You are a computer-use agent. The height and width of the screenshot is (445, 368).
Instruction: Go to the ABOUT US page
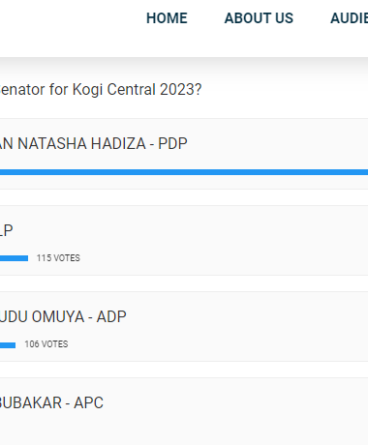(x=259, y=18)
